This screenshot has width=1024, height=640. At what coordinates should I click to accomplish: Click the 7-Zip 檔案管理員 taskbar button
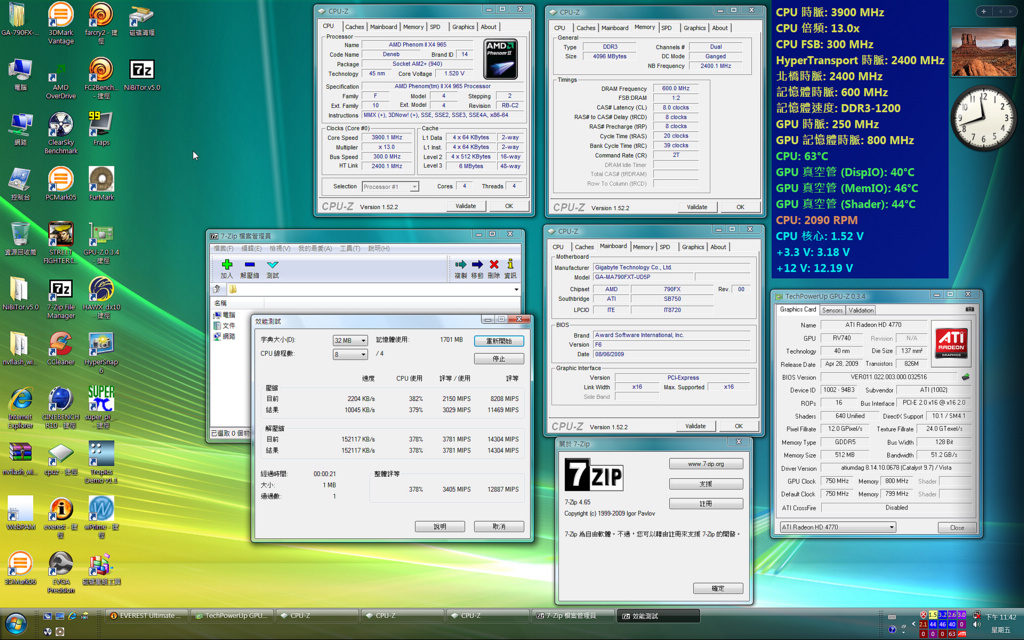tap(573, 616)
